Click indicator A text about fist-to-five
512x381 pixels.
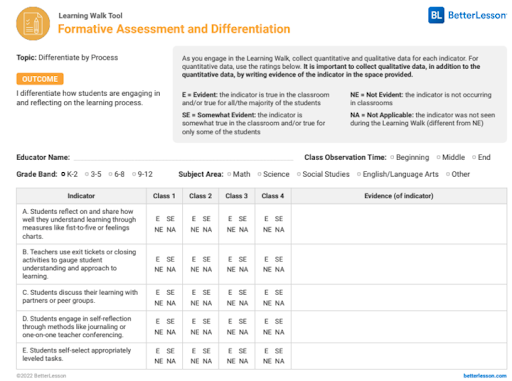click(79, 224)
